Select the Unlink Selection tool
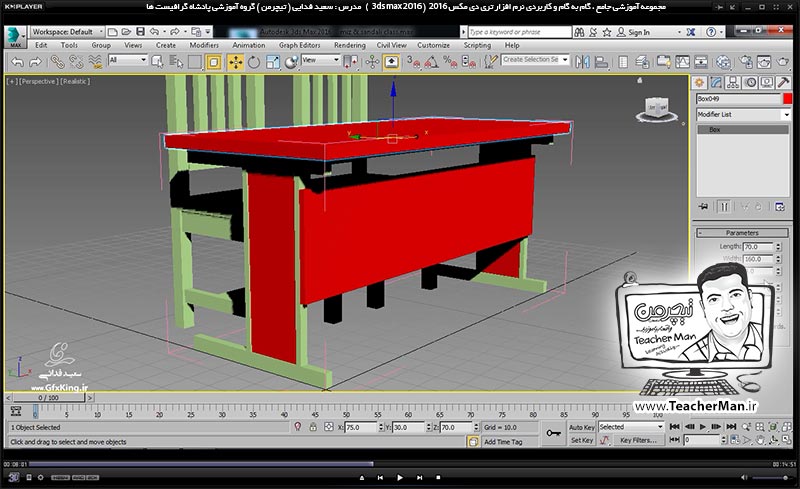Screen dimensions: 800x489 tap(76, 62)
